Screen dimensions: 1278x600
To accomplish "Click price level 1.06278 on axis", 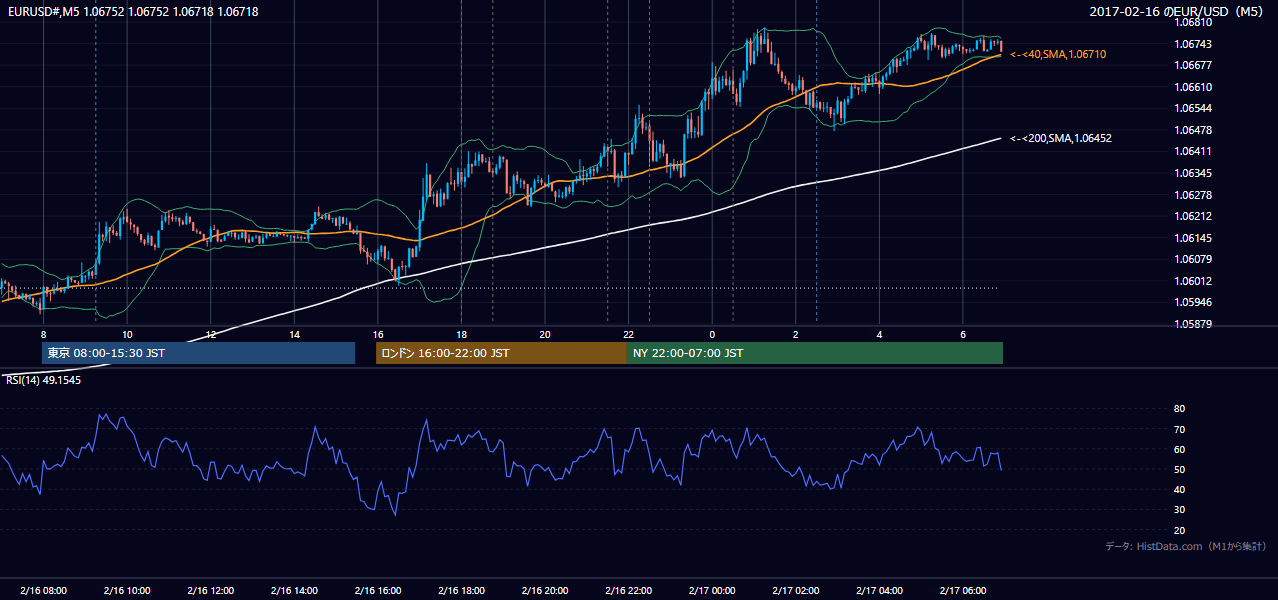I will (x=1193, y=194).
